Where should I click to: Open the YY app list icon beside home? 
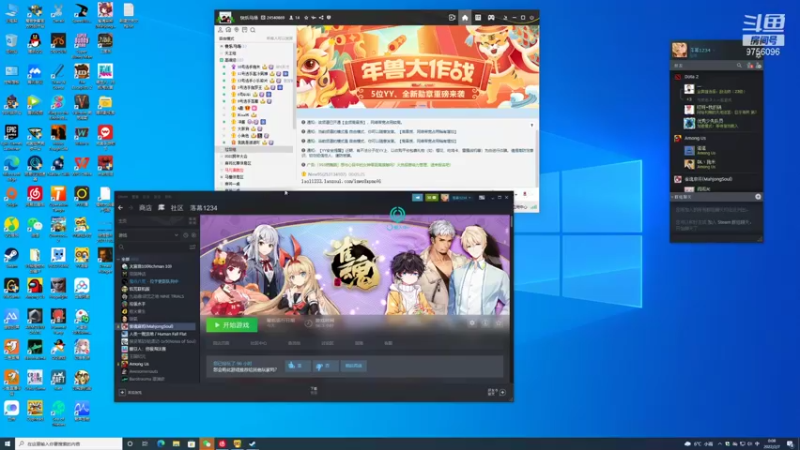(x=478, y=17)
